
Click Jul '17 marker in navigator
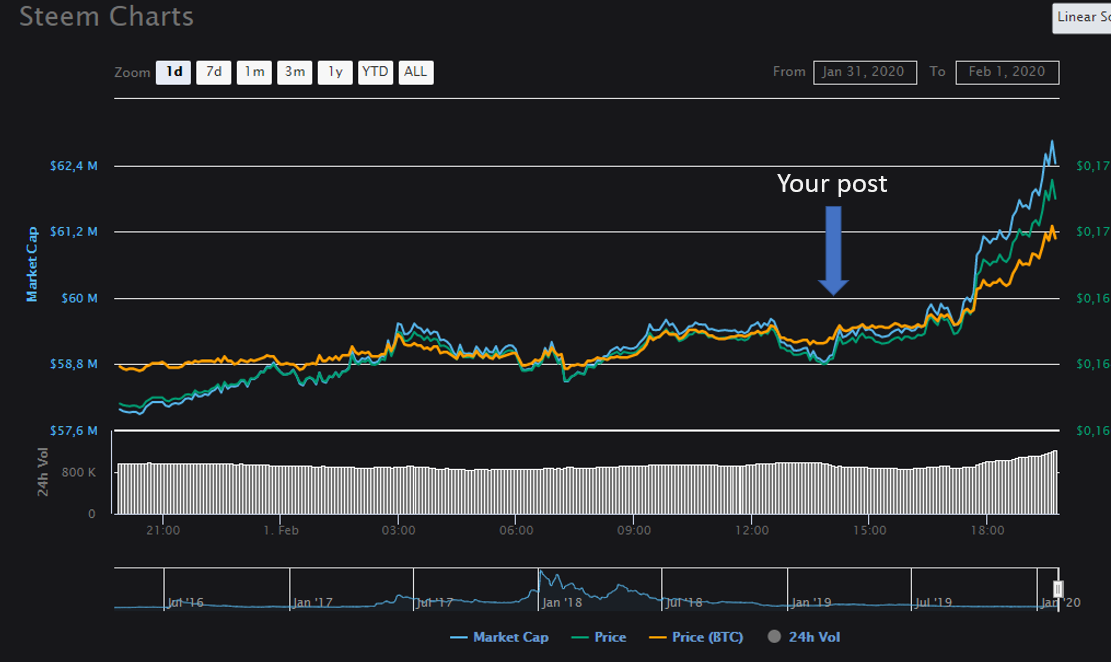pyautogui.click(x=435, y=602)
